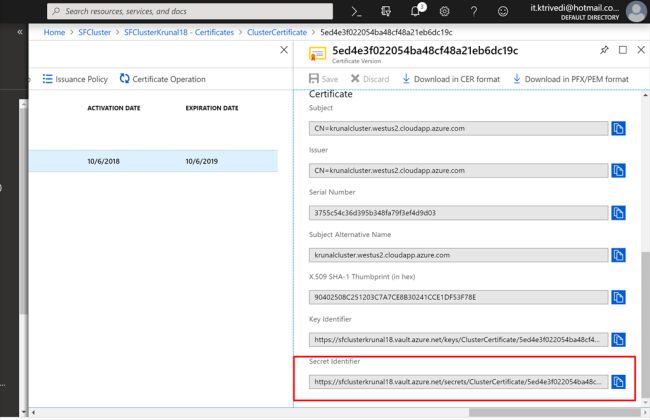The image size is (650, 420).
Task: Open portal settings gear
Action: 444,11
